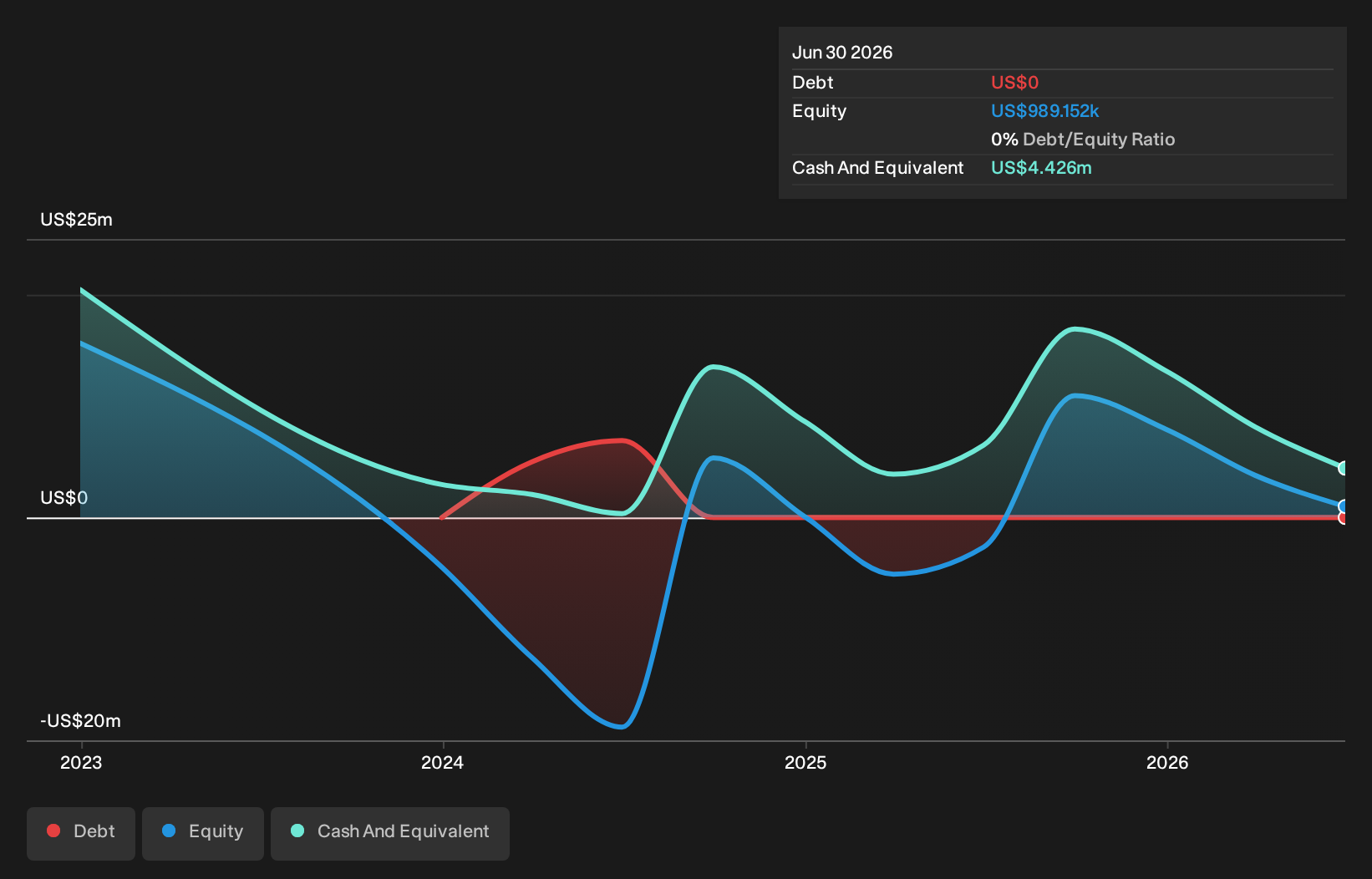Click the red US$0 debt value in tooltip
Image resolution: width=1372 pixels, height=879 pixels.
click(x=1014, y=83)
